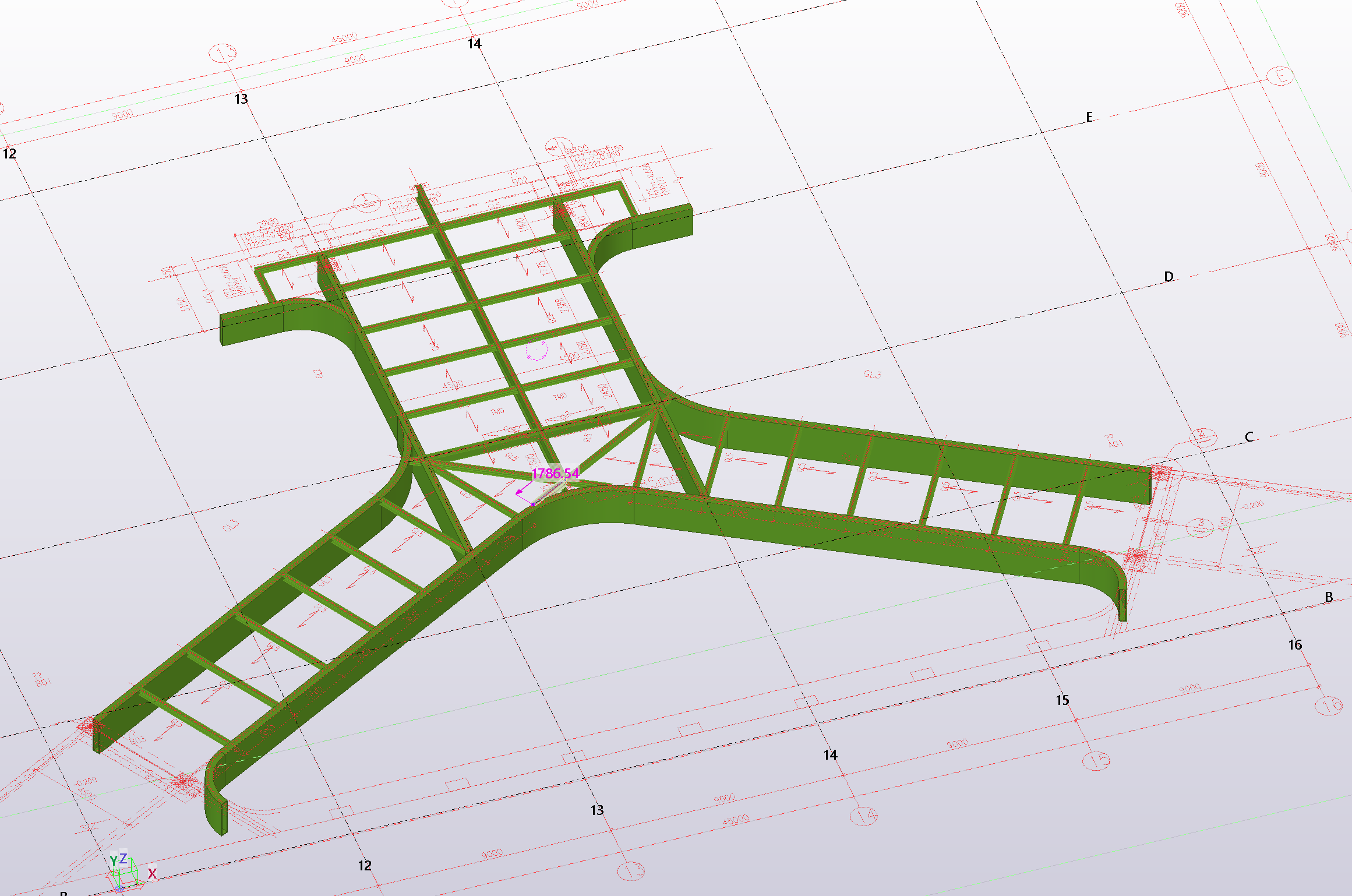Click the blue Z axis letter
Viewport: 1352px width, 896px height.
coord(123,859)
